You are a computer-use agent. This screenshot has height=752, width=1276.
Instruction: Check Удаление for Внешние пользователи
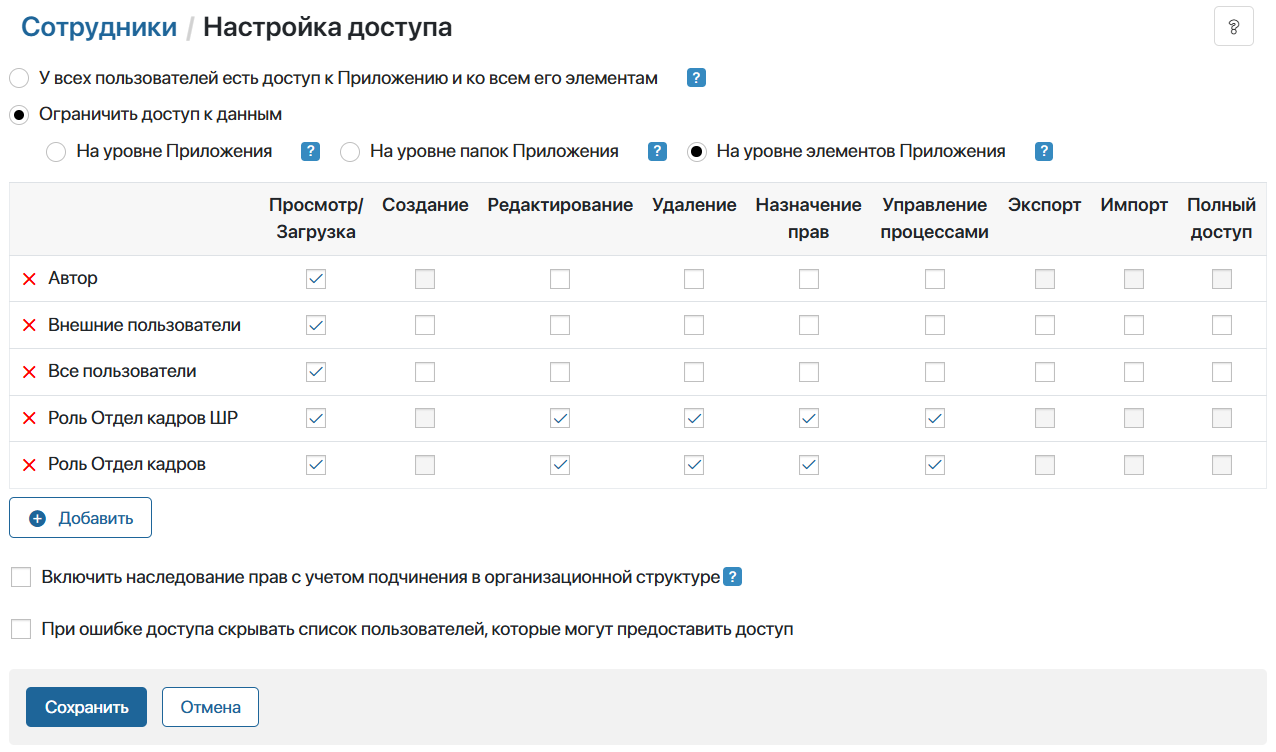click(694, 325)
